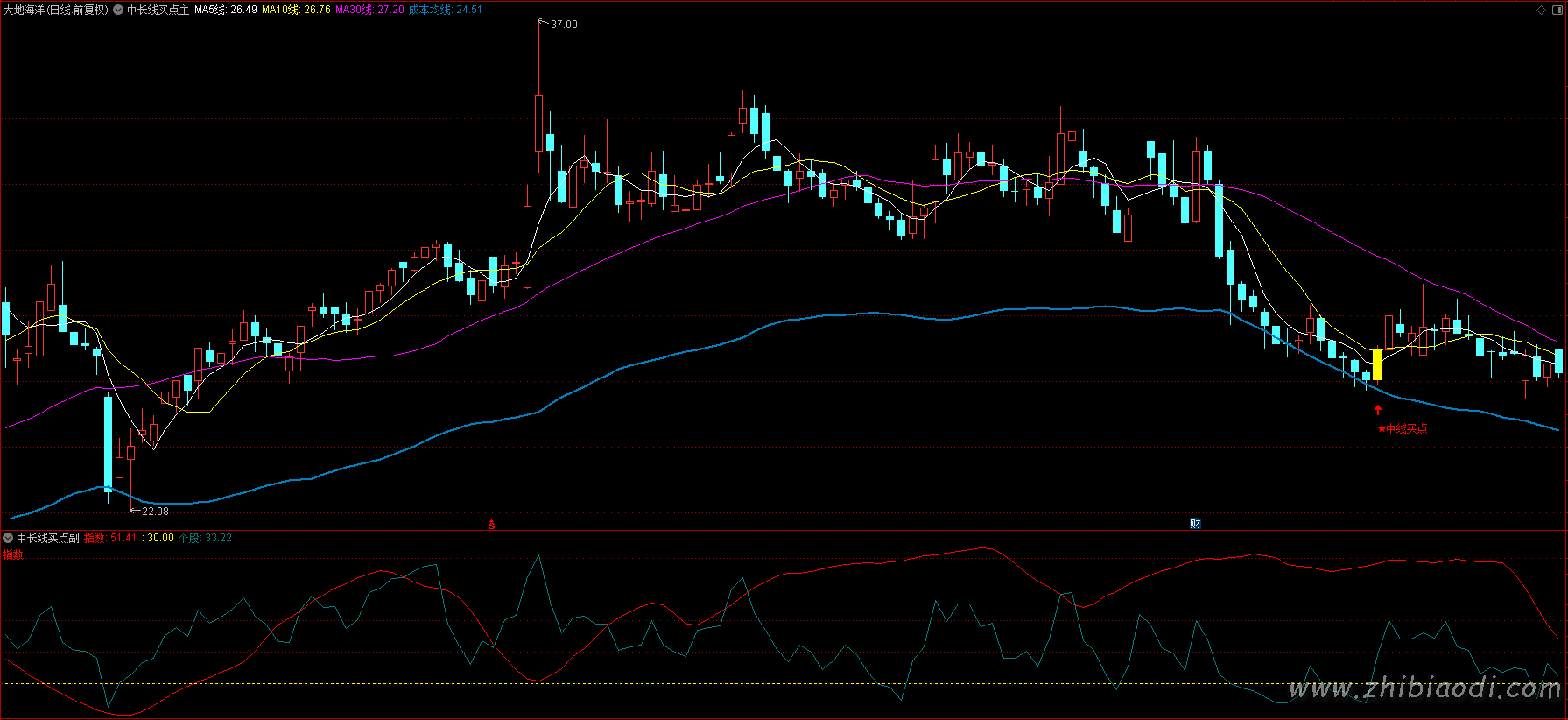Expand the main chart indicator dropdown arrow
The height and width of the screenshot is (720, 1568).
click(118, 11)
